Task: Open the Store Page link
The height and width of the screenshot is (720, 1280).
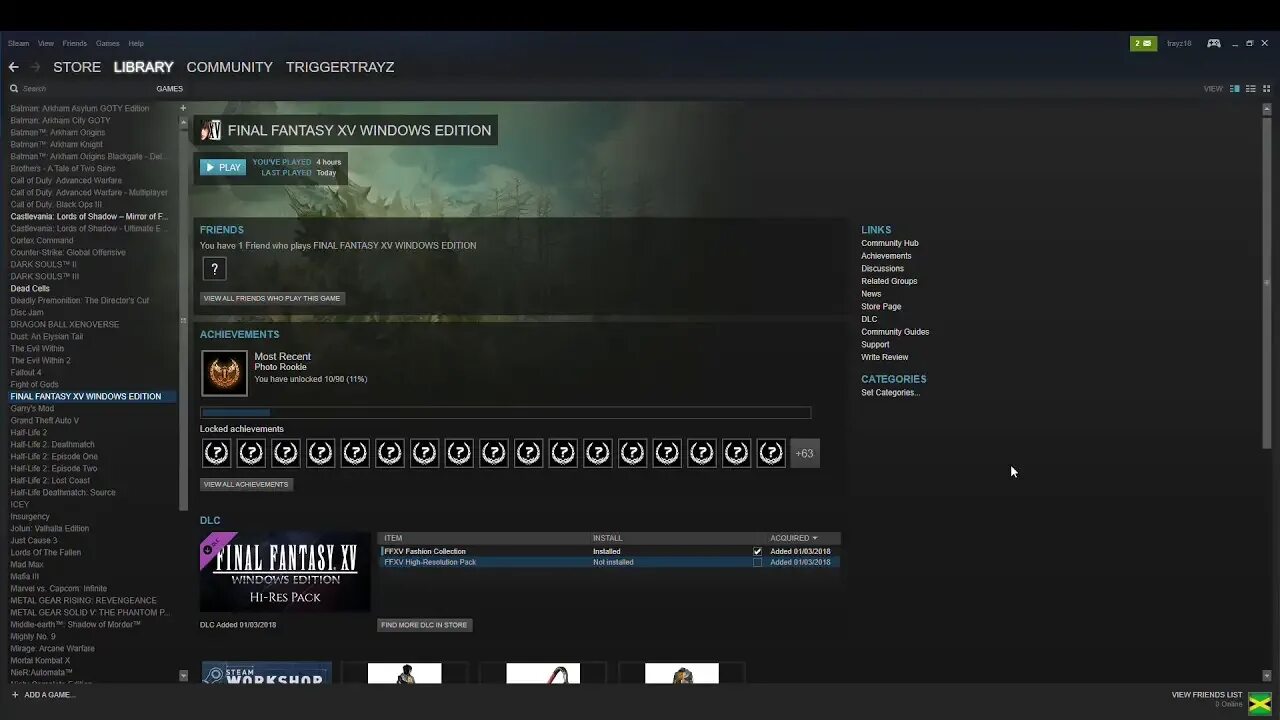Action: click(881, 306)
